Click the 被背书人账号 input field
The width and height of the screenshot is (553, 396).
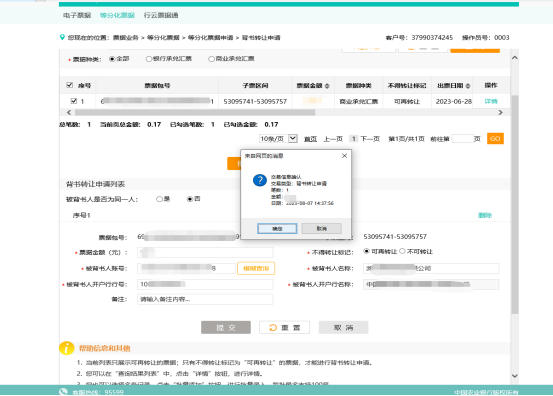coord(186,268)
